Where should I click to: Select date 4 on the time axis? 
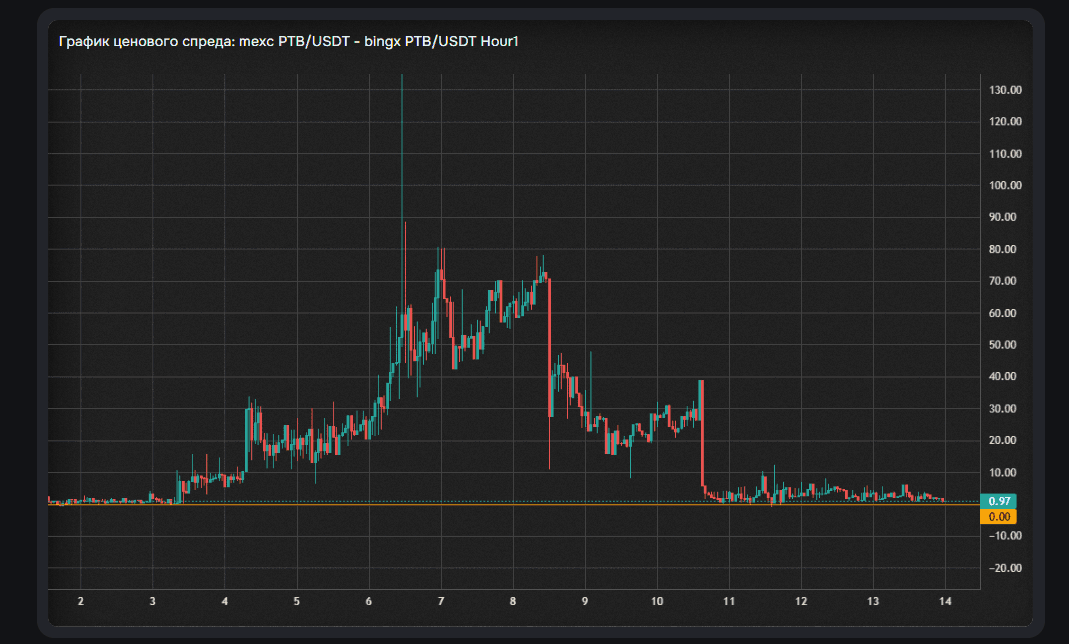click(225, 602)
